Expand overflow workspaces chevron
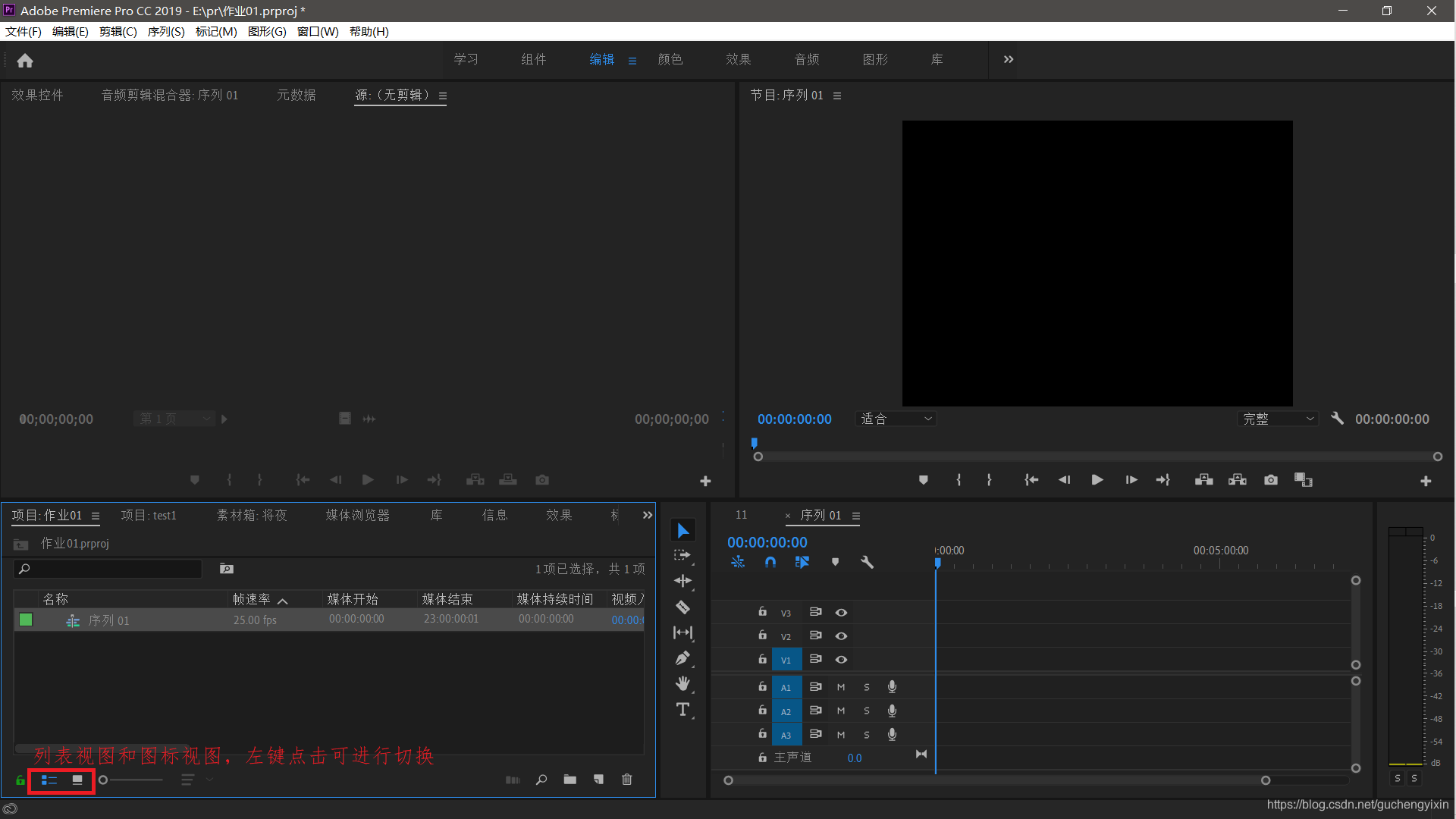This screenshot has height=819, width=1456. [1008, 59]
